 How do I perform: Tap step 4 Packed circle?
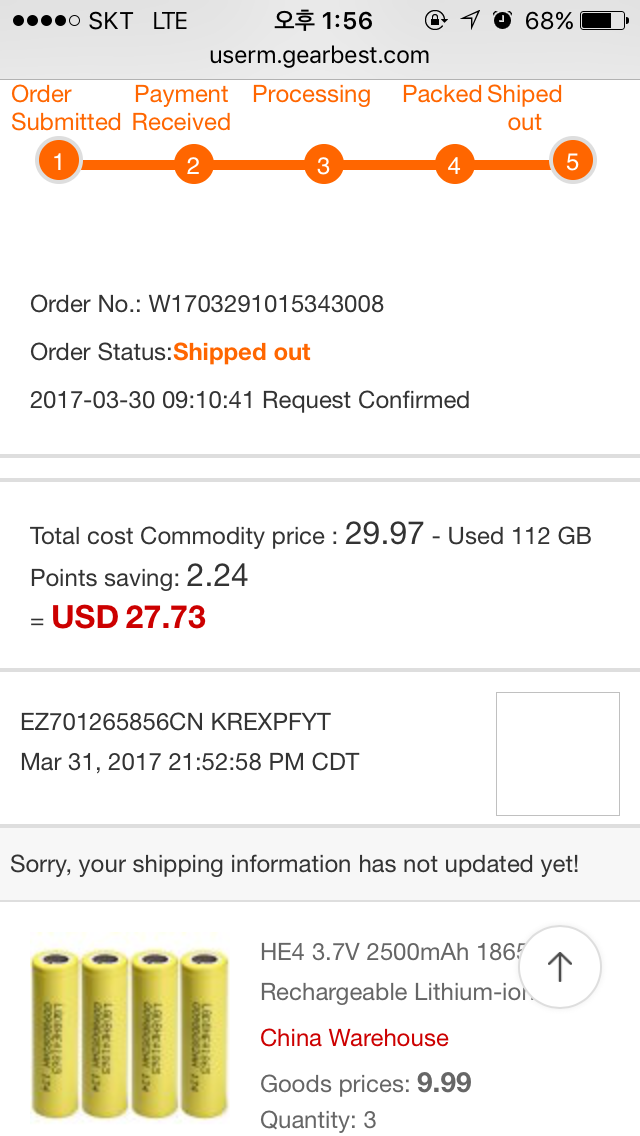(454, 165)
